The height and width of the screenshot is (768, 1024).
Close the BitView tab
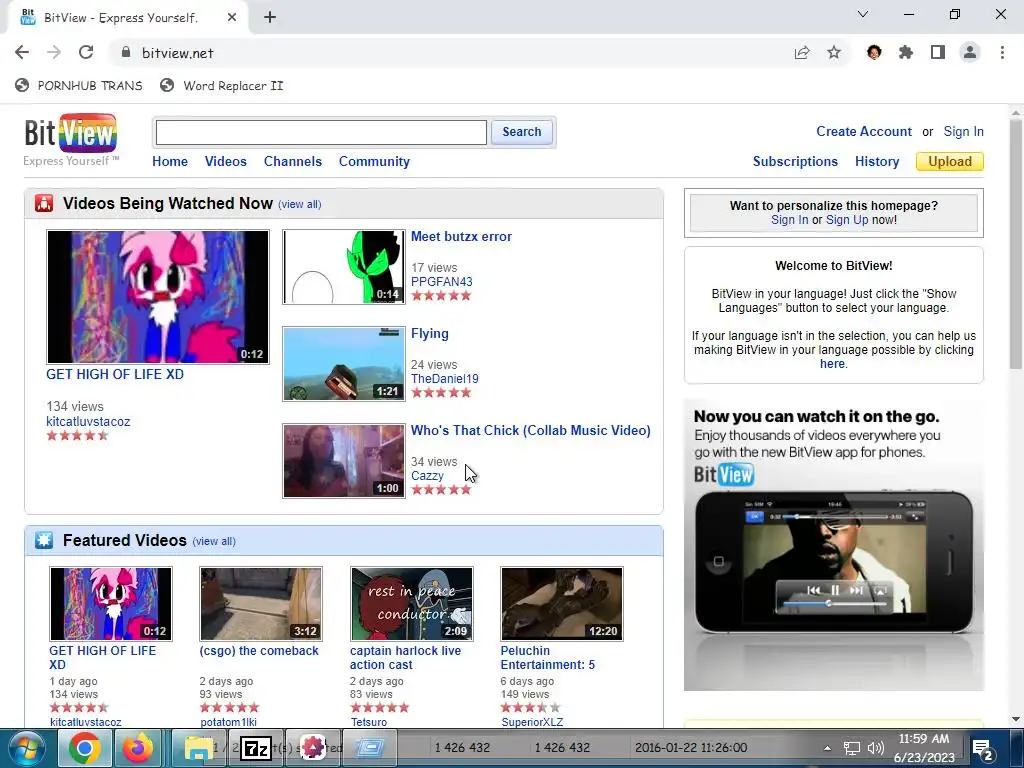point(232,18)
